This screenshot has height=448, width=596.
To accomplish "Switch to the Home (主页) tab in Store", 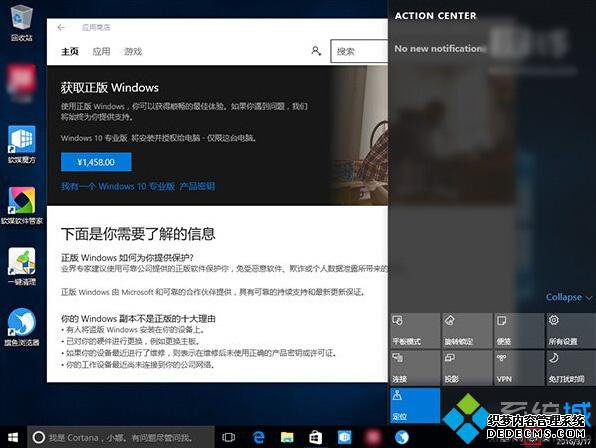I will click(70, 51).
